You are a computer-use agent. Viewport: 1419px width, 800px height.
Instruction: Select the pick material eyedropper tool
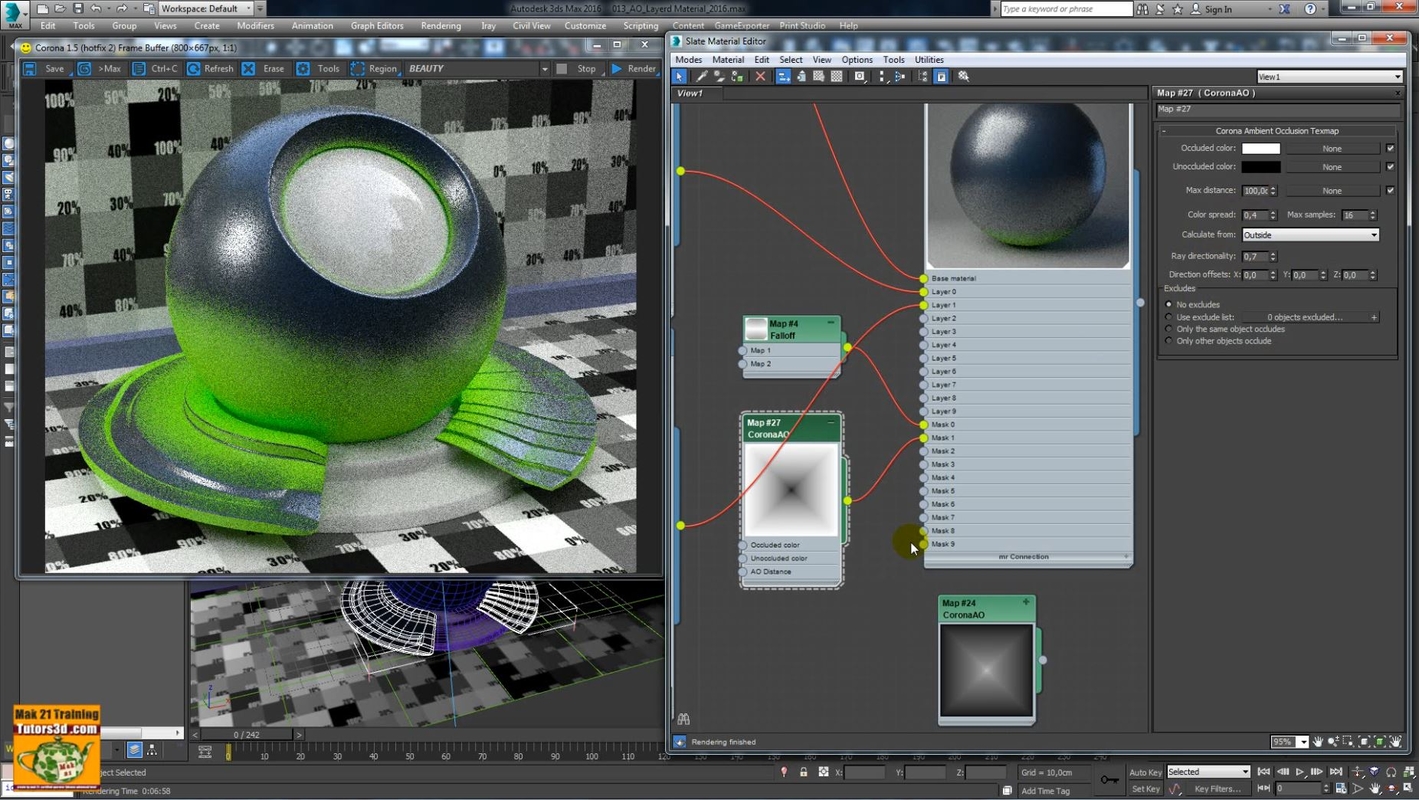pyautogui.click(x=702, y=76)
